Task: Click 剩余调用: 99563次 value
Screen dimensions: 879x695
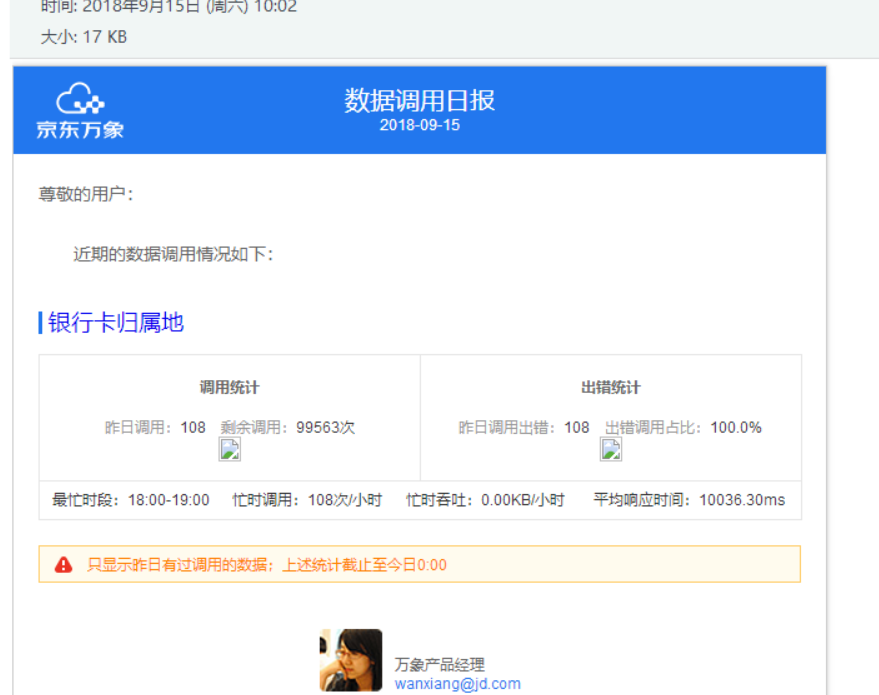Action: (x=288, y=428)
